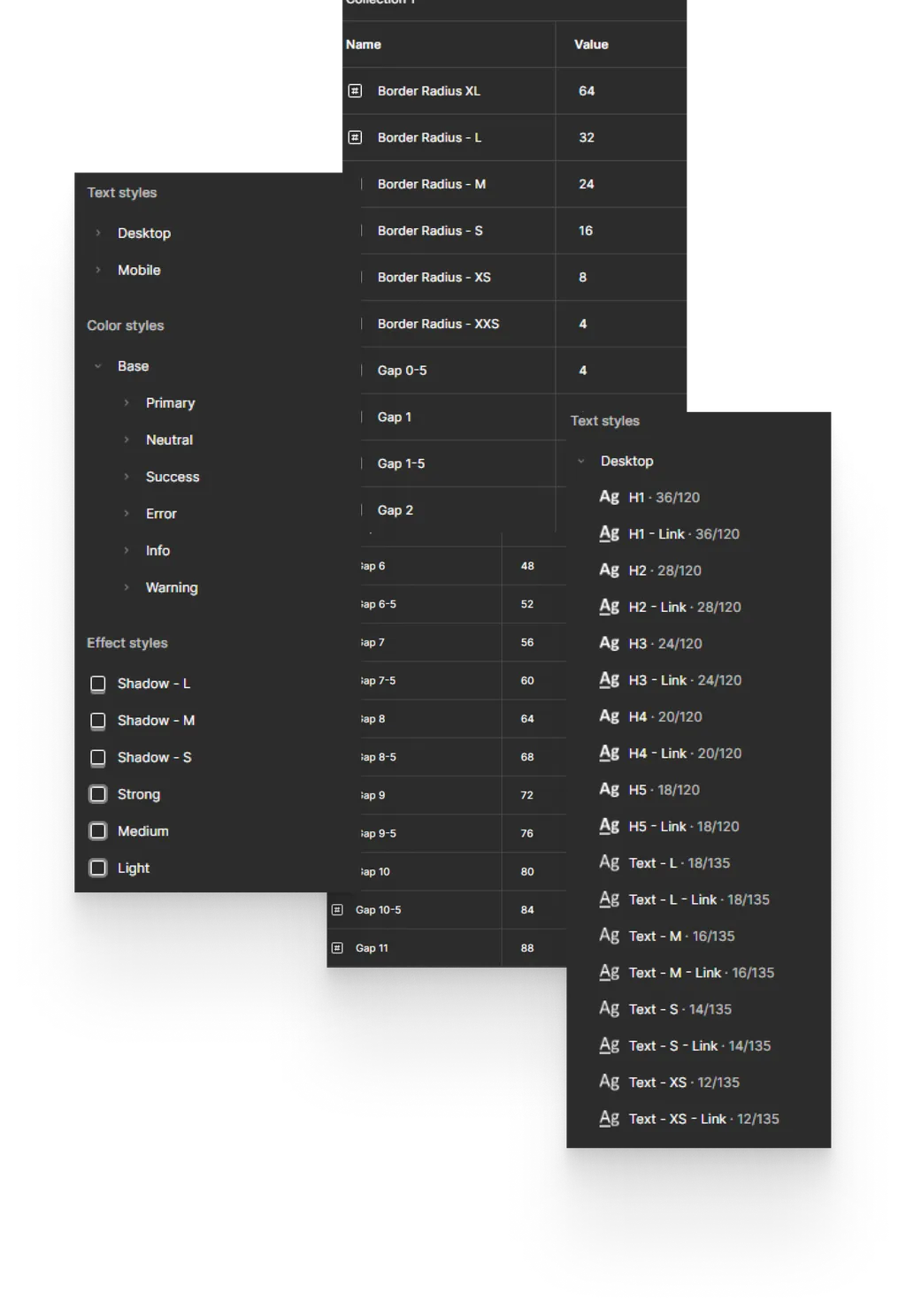The height and width of the screenshot is (1316, 906).
Task: Click the Name column header
Action: (x=365, y=44)
